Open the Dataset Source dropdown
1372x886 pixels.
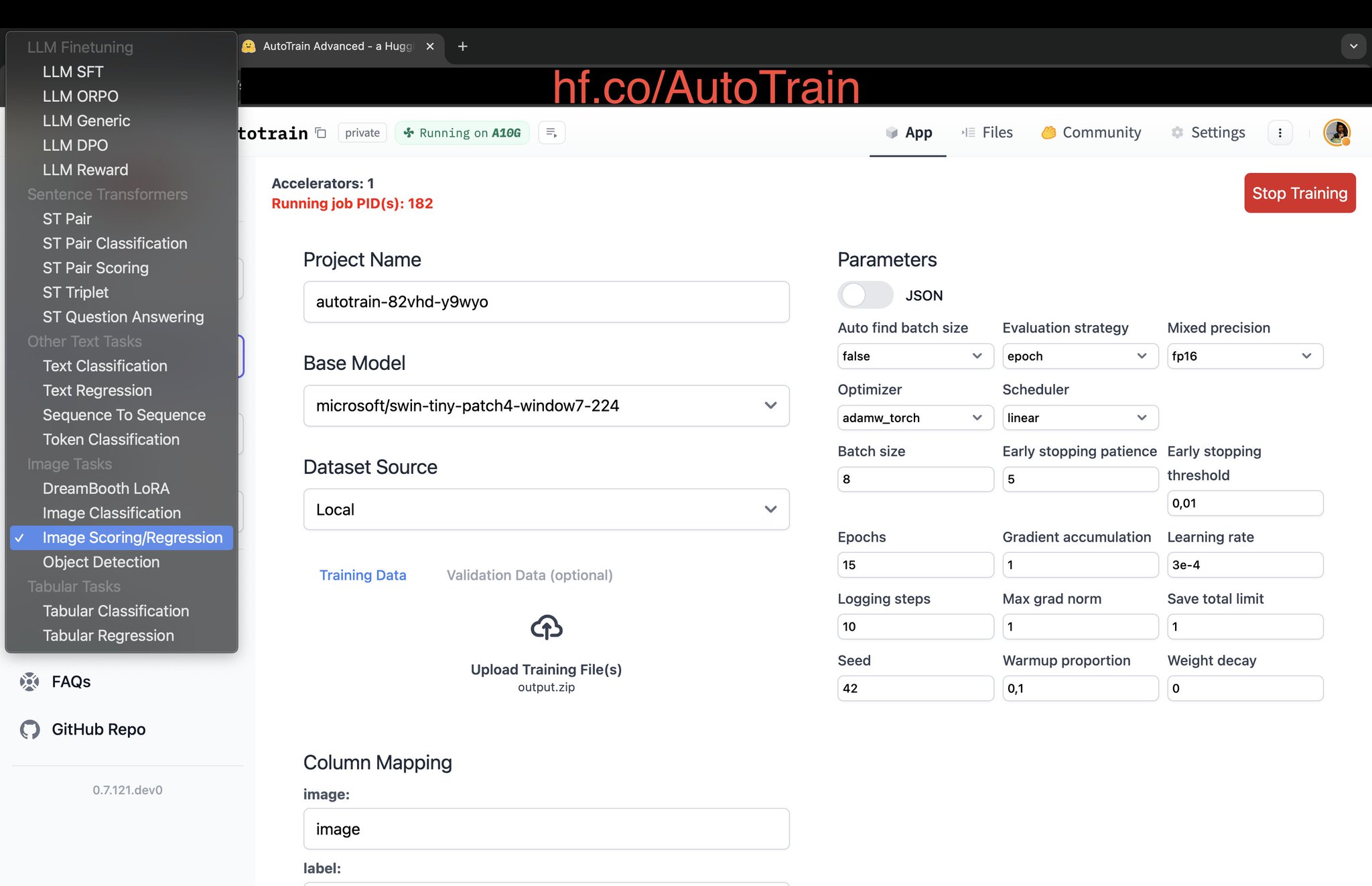(x=546, y=509)
